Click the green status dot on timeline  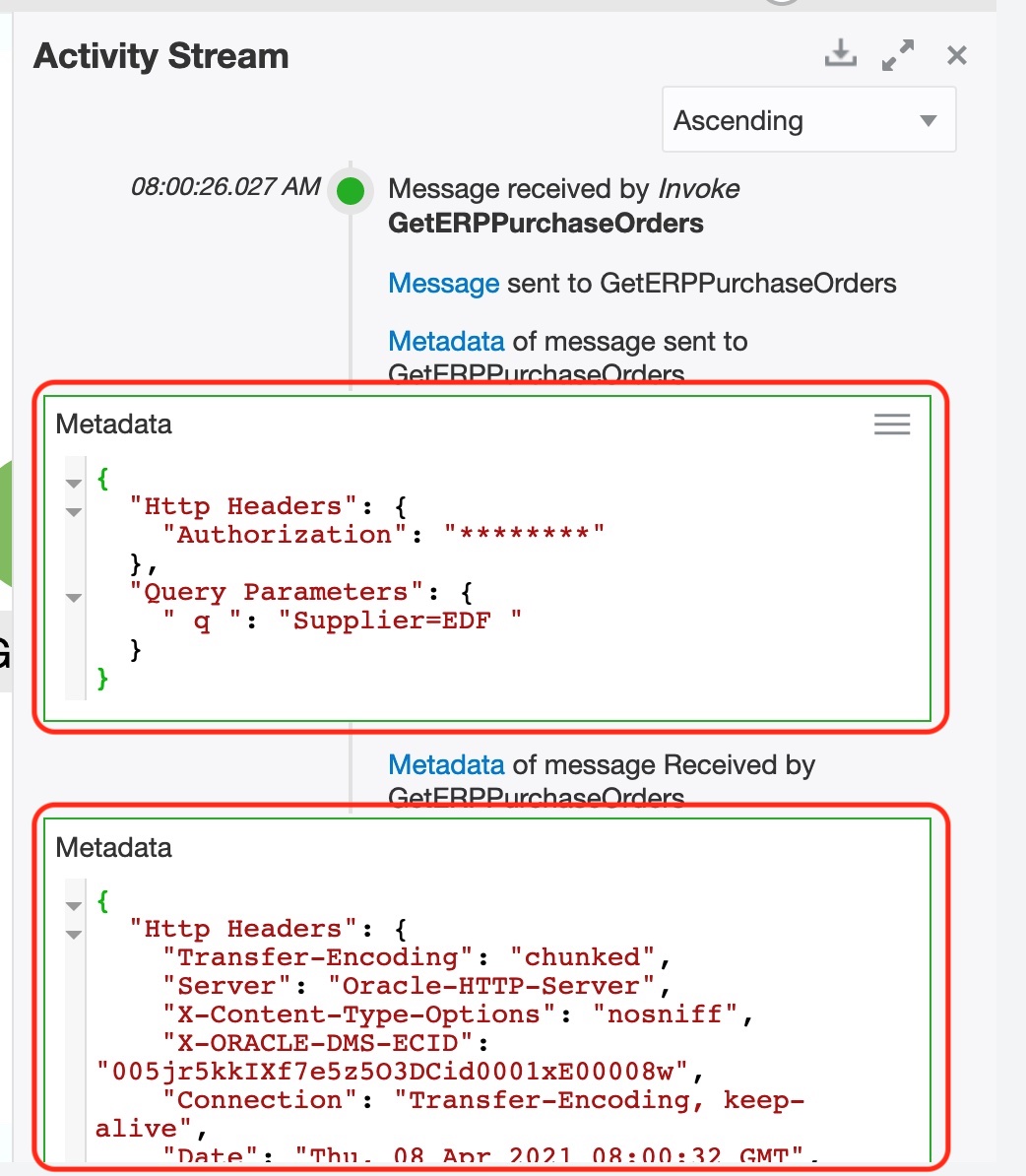click(351, 190)
